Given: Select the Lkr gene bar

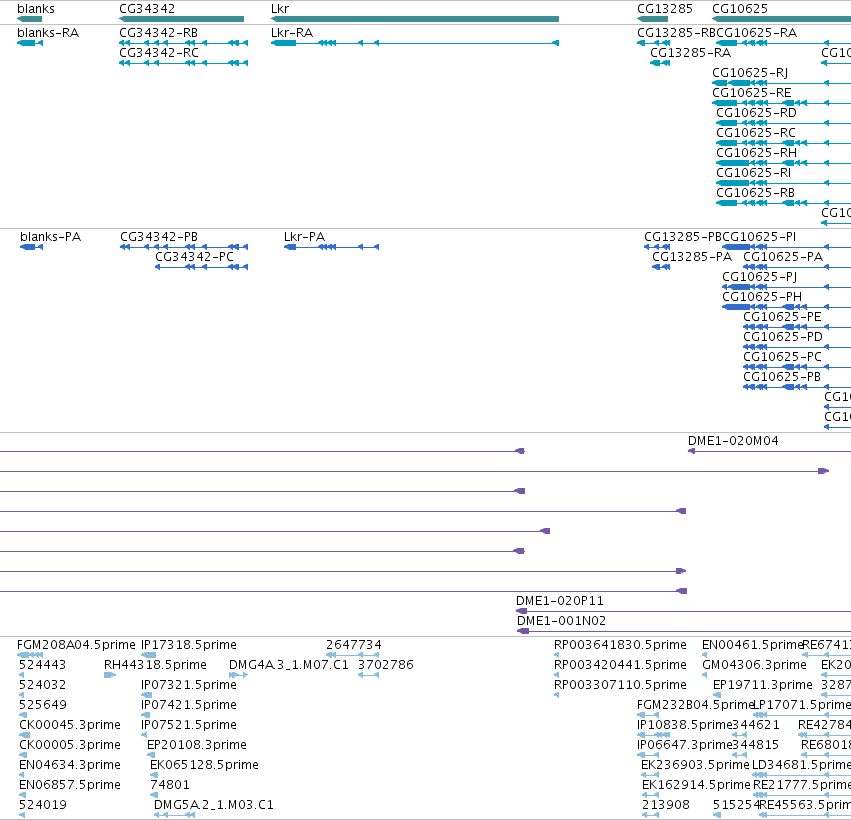Looking at the screenshot, I should [415, 19].
